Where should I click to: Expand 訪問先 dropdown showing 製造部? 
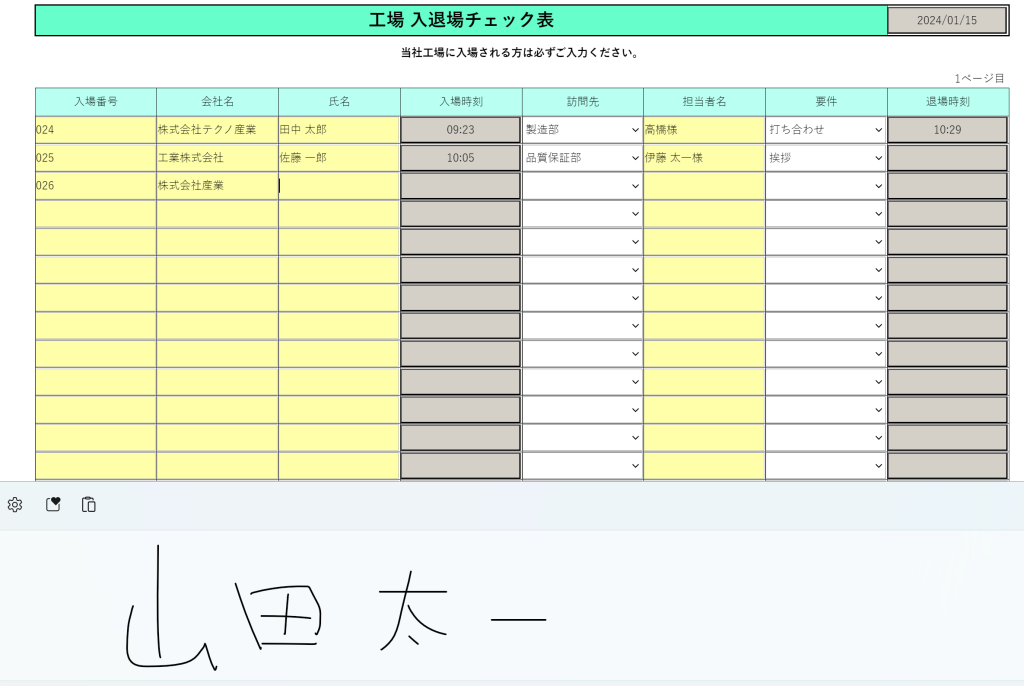582,130
